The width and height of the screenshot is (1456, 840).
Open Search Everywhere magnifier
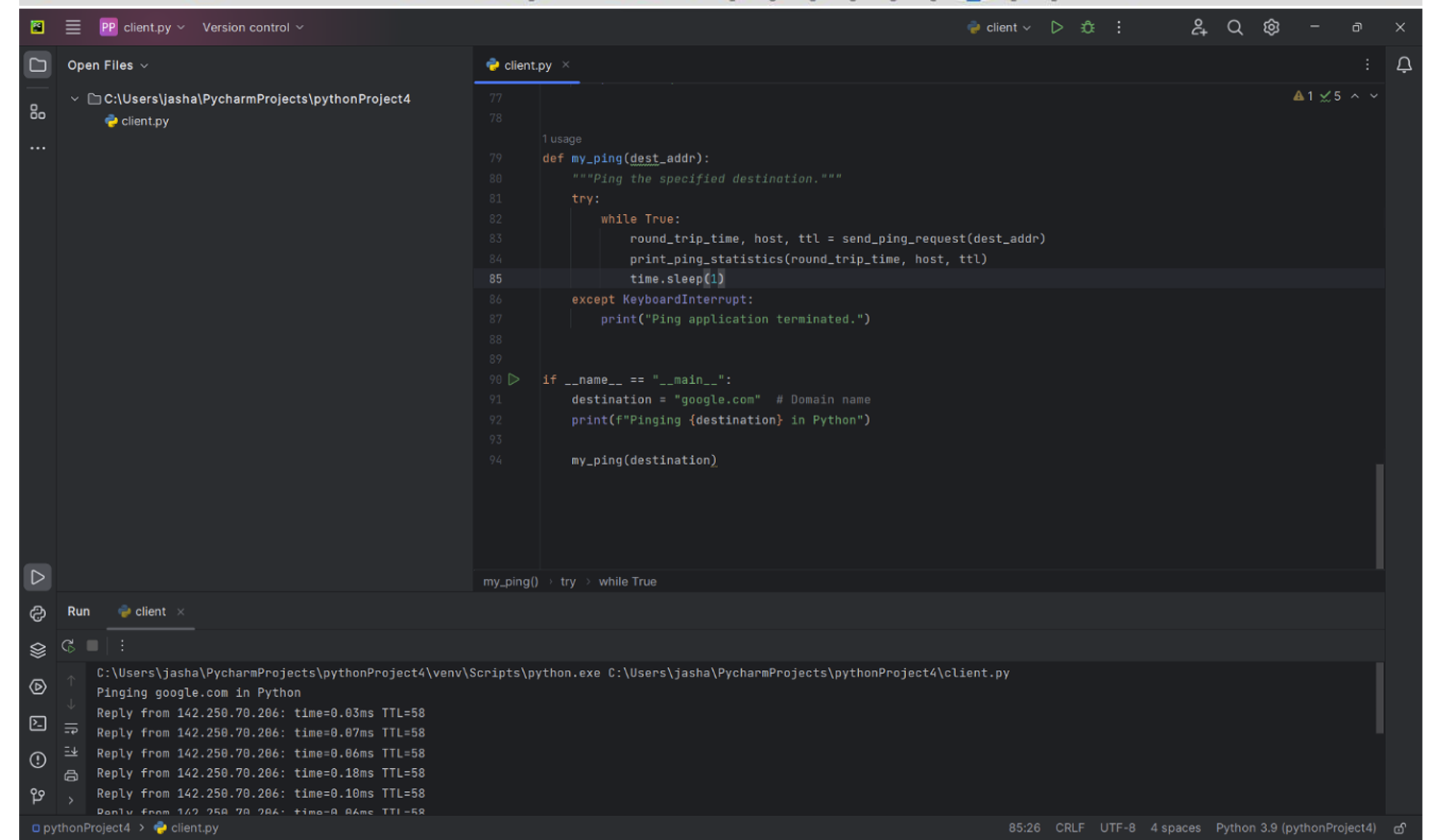[1235, 27]
